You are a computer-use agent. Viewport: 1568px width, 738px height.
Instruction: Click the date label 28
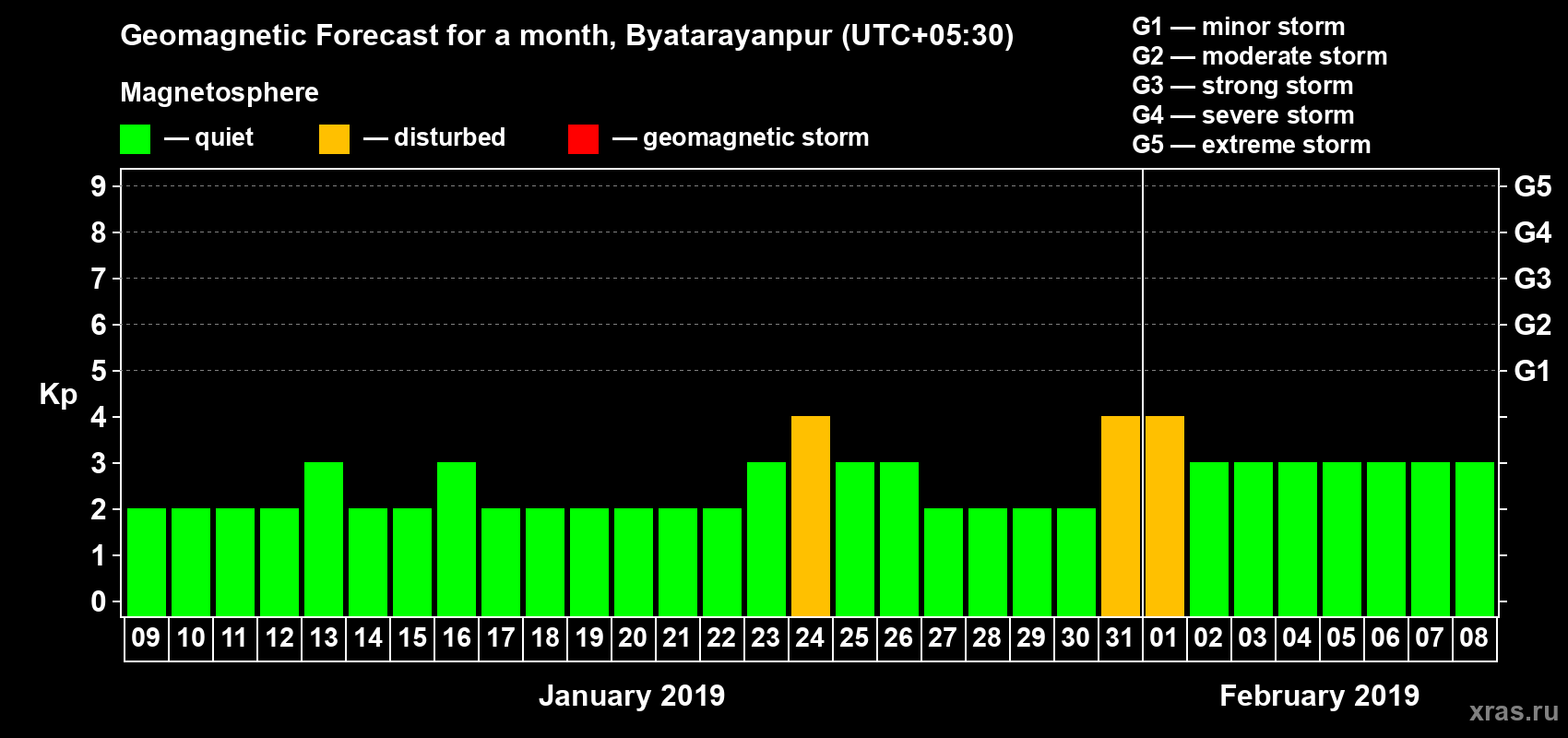click(x=987, y=637)
